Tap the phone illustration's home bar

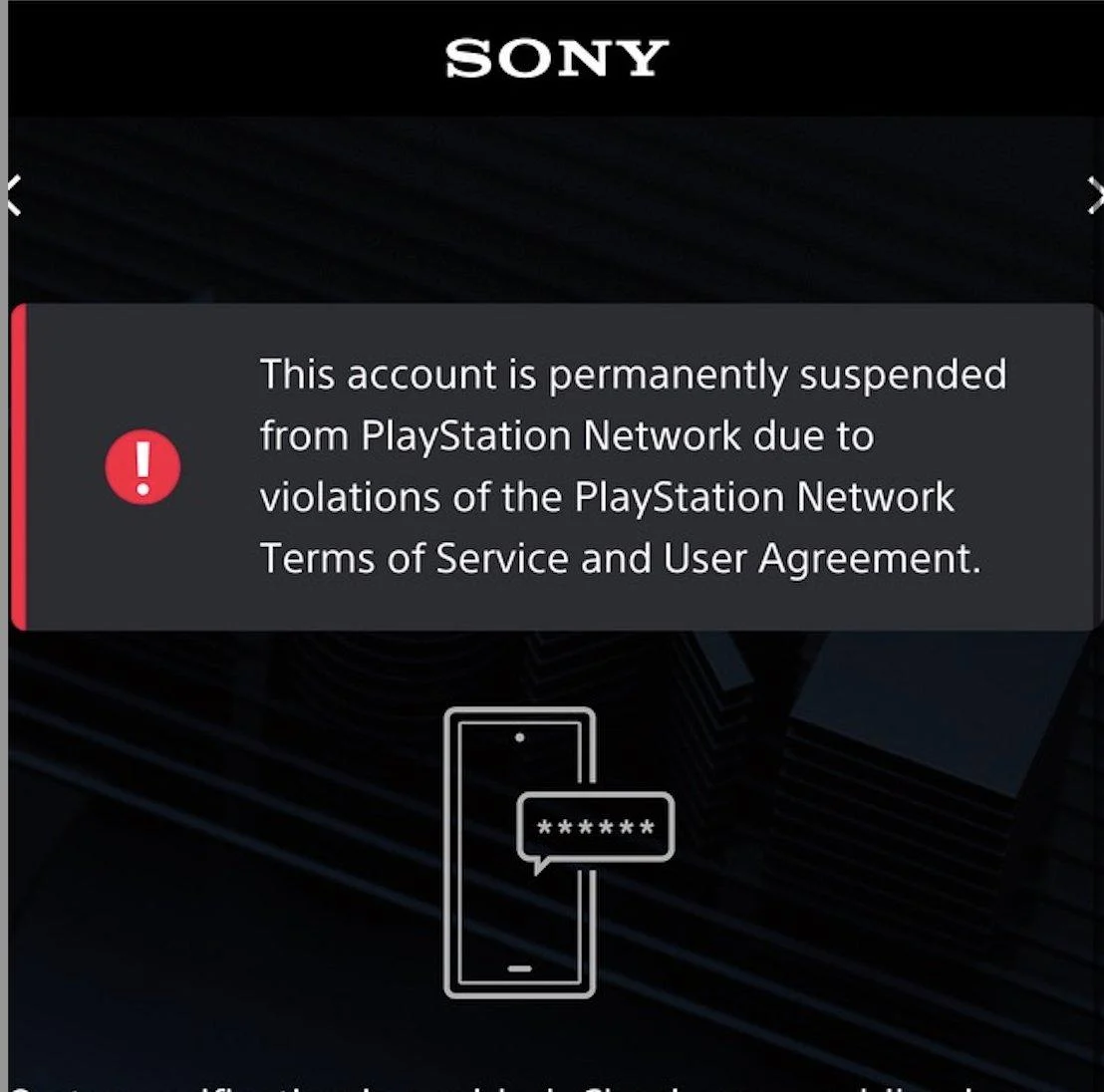(x=519, y=968)
